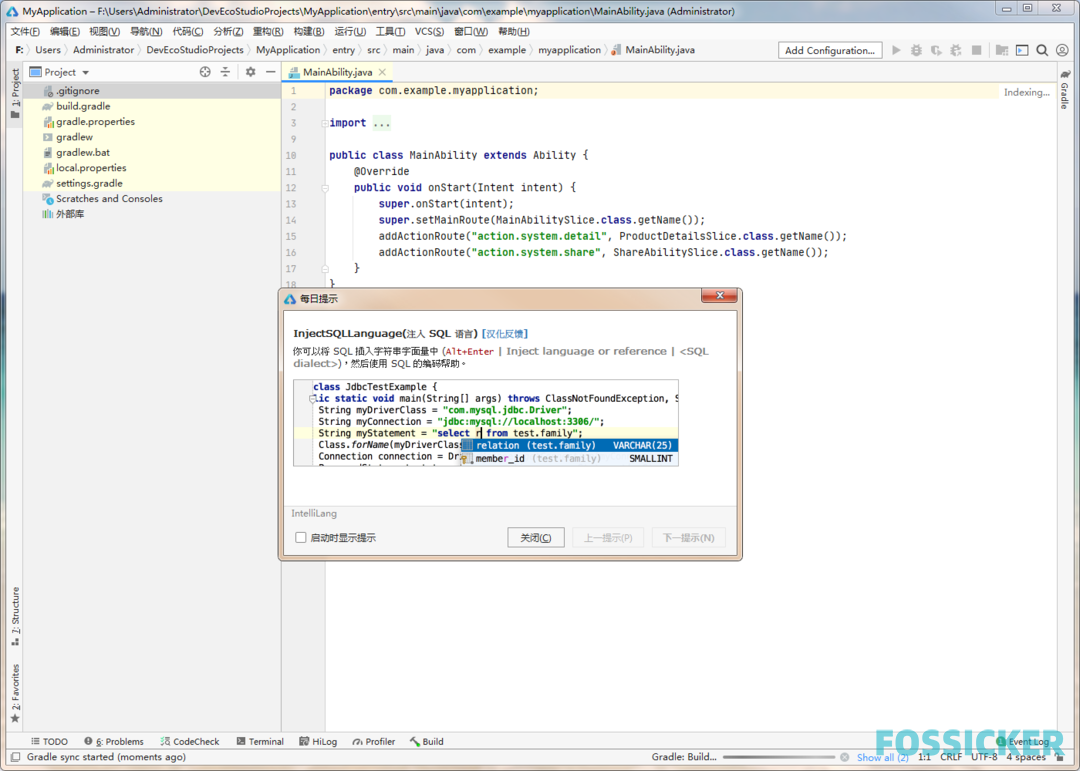This screenshot has width=1080, height=771.
Task: Click the 汉化反馈 link
Action: pyautogui.click(x=505, y=333)
